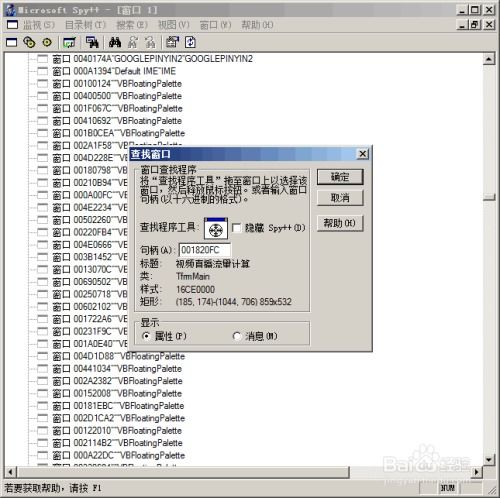500x498 pixels.
Task: Open the 搜索 menu
Action: point(131,25)
